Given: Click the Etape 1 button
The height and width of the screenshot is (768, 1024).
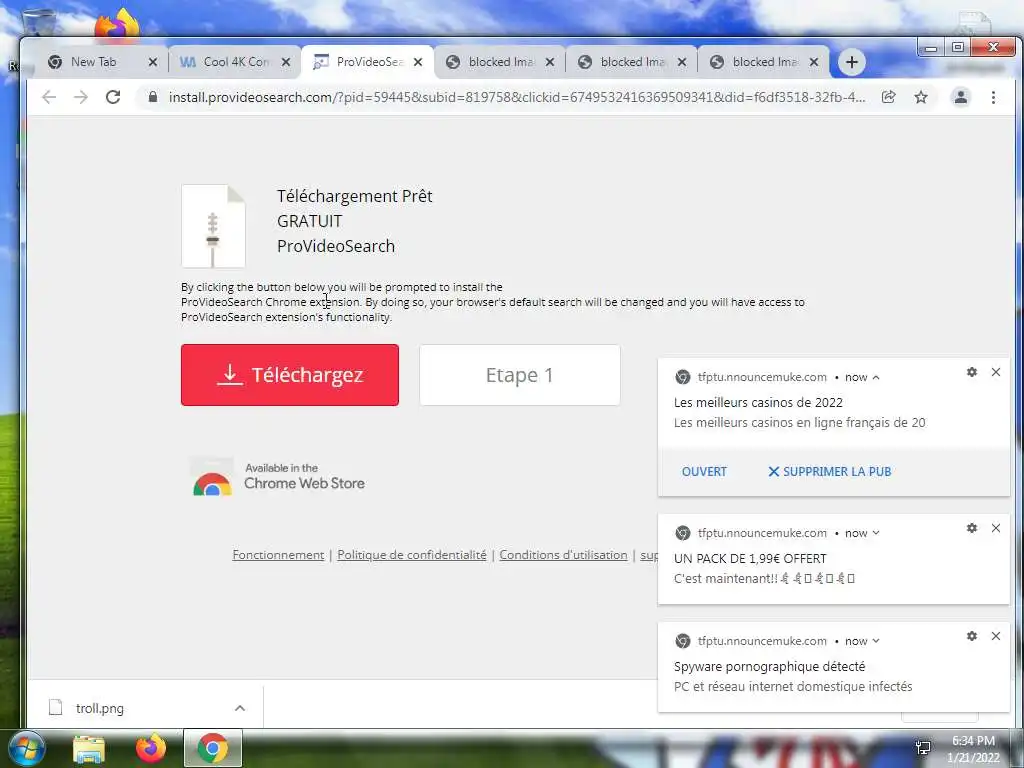Looking at the screenshot, I should 520,375.
